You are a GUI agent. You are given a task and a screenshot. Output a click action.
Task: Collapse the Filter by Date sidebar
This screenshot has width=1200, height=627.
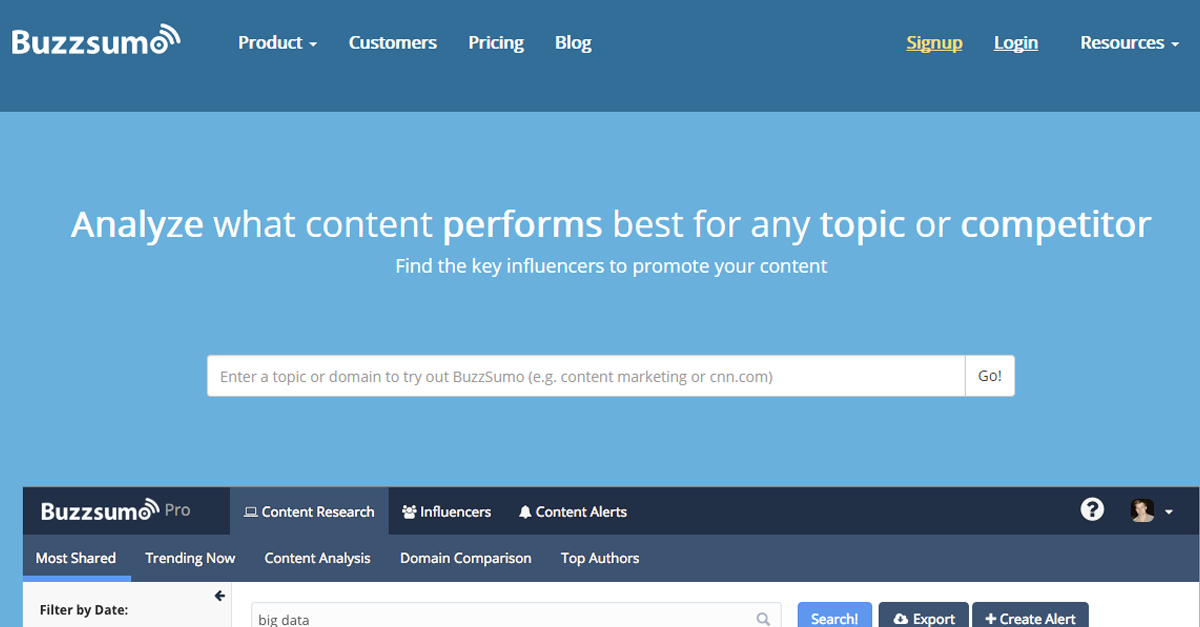tap(219, 595)
